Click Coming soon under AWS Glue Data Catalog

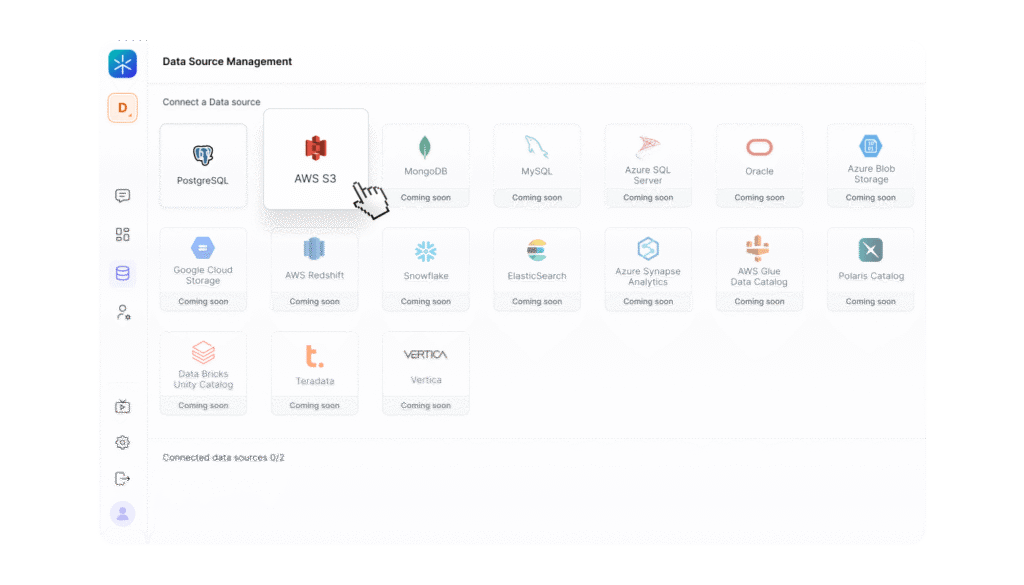(759, 302)
